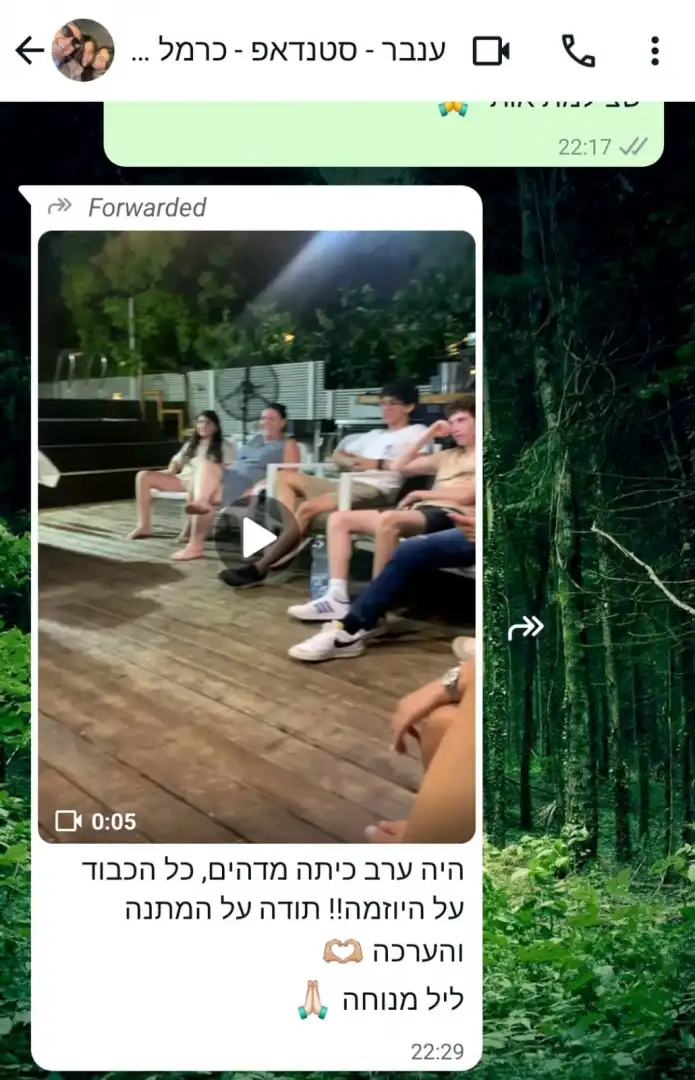Play the forwarded video
Image resolution: width=695 pixels, height=1080 pixels.
257,538
